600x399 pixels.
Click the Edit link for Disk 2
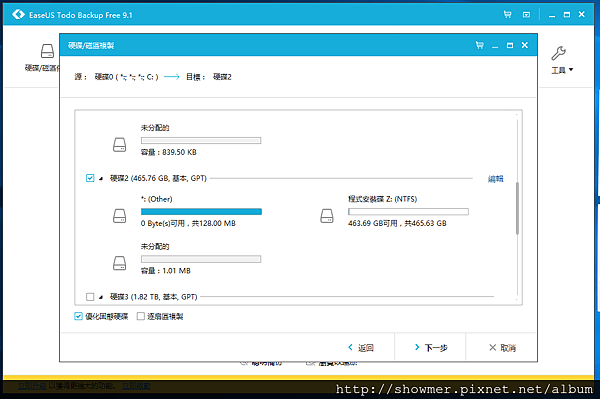496,179
